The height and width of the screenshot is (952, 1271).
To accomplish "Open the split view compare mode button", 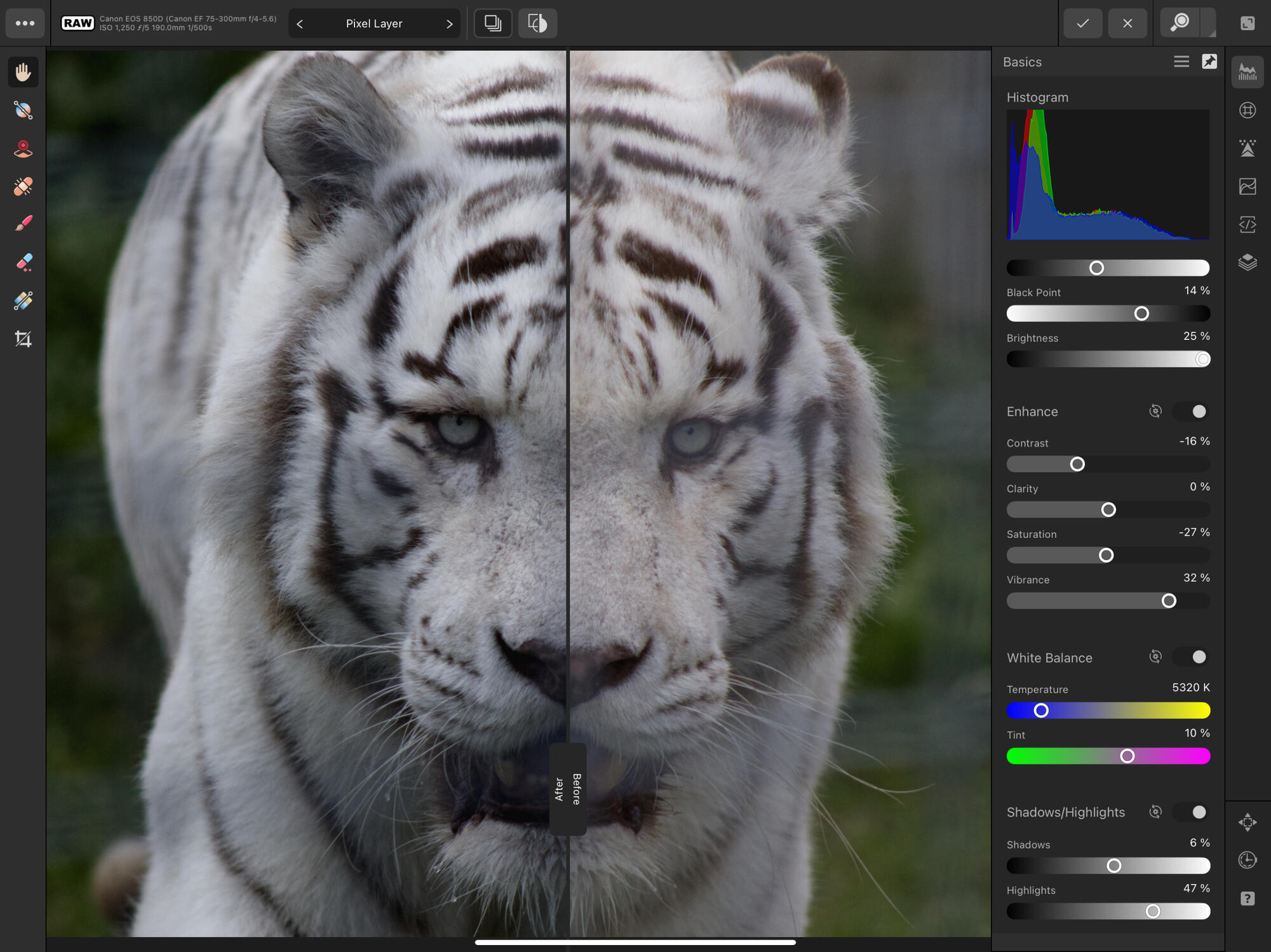I will tap(537, 23).
